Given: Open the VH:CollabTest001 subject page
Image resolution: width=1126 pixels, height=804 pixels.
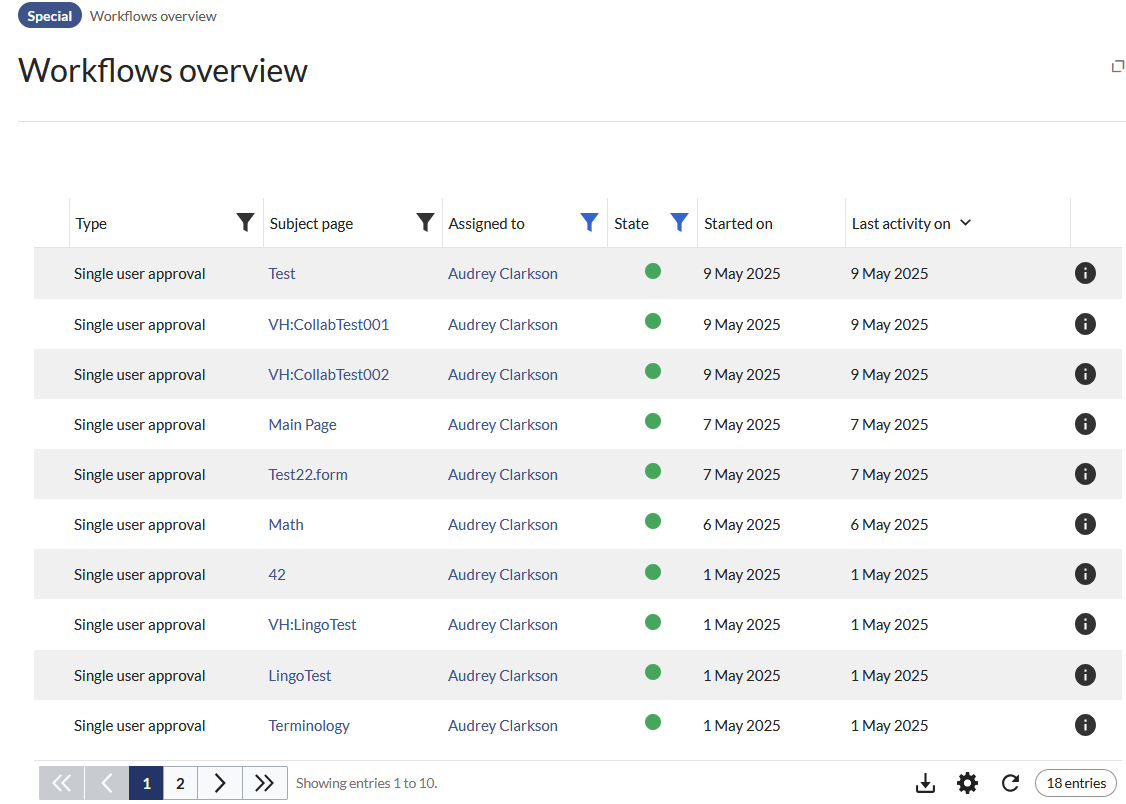Looking at the screenshot, I should (328, 324).
